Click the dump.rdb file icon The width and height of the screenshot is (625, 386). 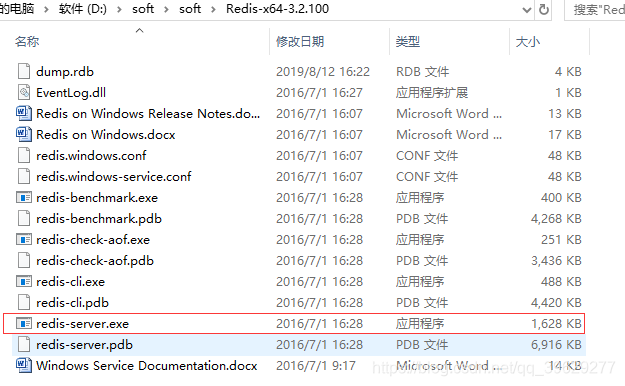[x=24, y=71]
